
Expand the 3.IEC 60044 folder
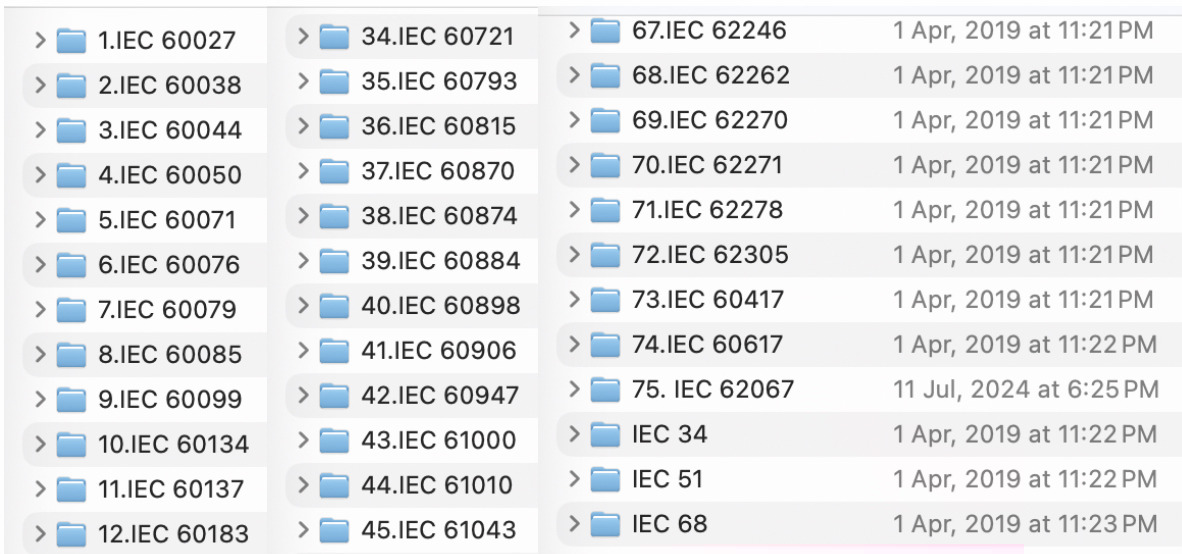[40, 131]
